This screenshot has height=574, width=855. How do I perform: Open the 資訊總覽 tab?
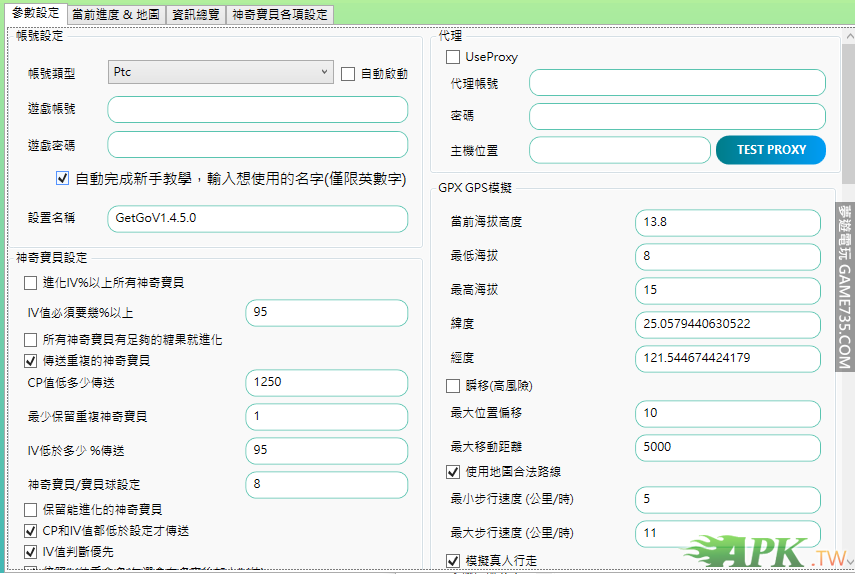(x=194, y=15)
